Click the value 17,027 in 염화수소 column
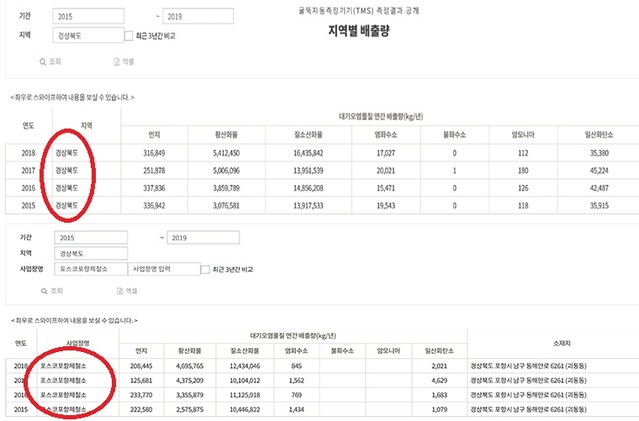 (386, 153)
